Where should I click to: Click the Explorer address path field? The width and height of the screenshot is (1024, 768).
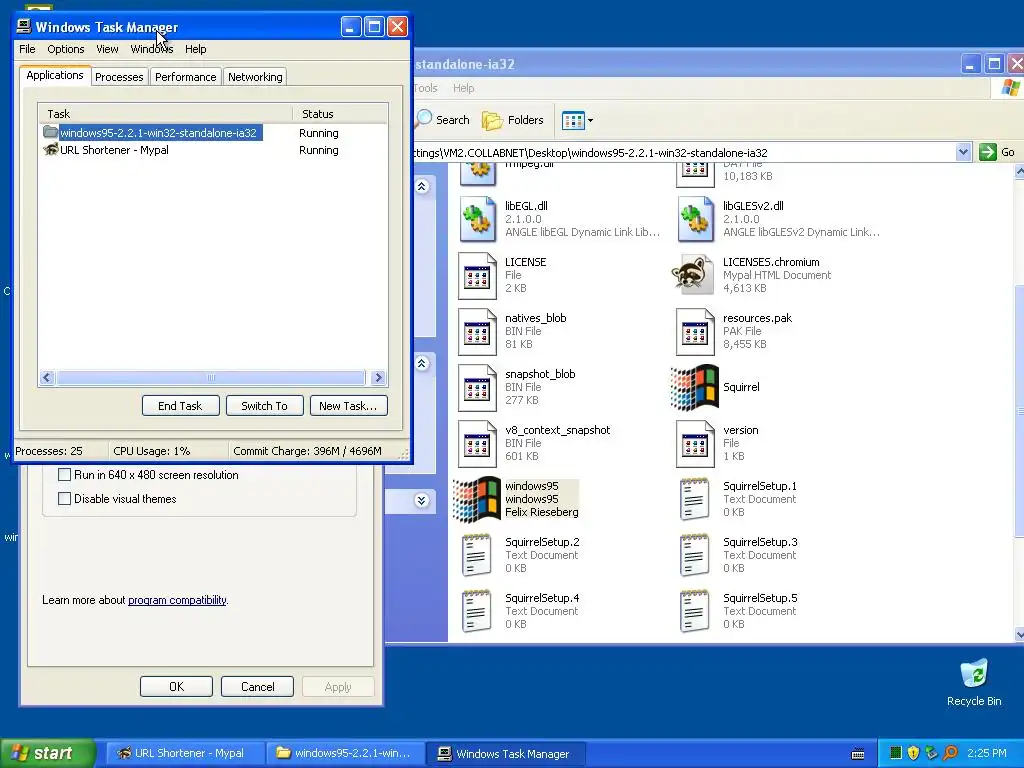pyautogui.click(x=685, y=152)
